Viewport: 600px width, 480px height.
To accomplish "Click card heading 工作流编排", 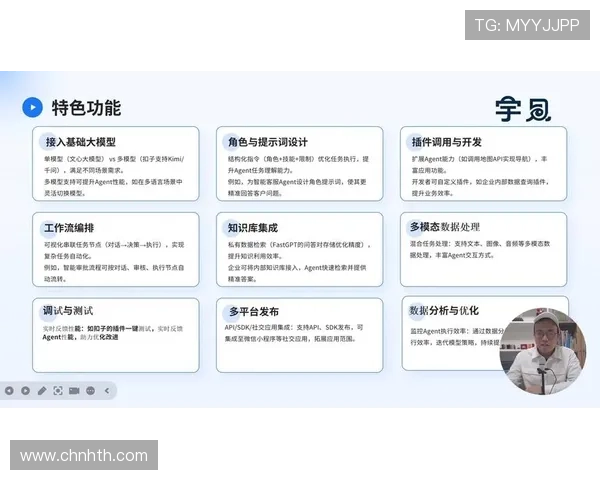I will (69, 228).
